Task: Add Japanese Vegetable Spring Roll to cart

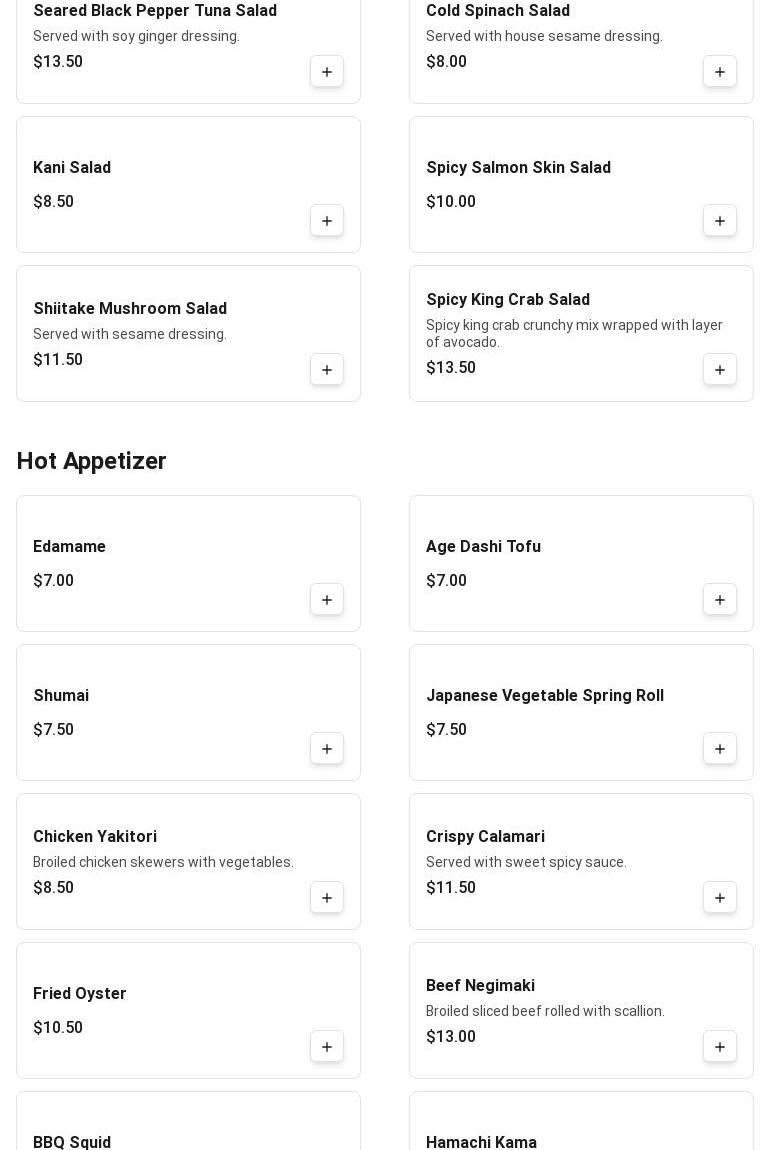Action: 720,749
